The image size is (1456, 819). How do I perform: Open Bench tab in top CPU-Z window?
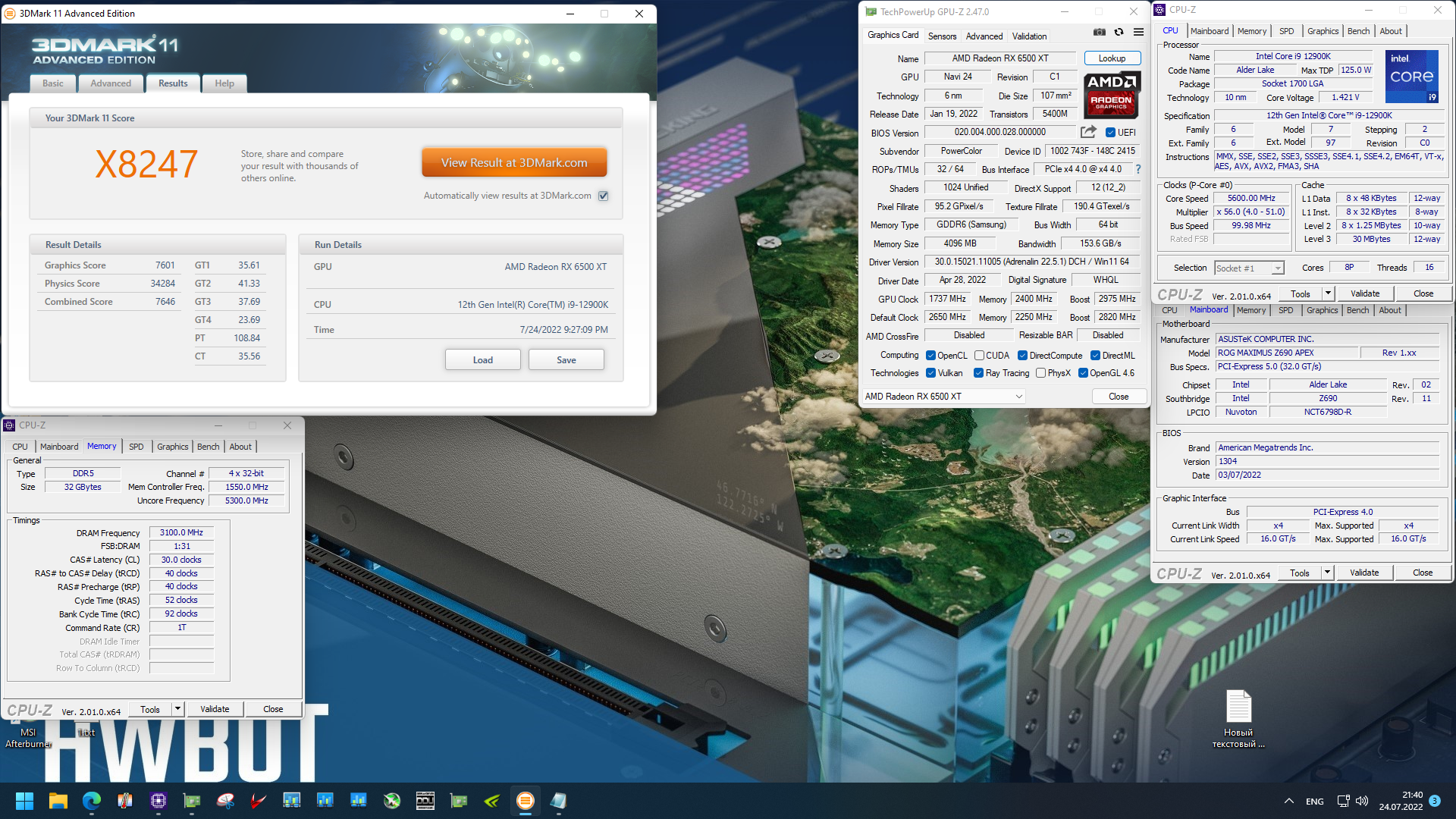coord(1358,31)
